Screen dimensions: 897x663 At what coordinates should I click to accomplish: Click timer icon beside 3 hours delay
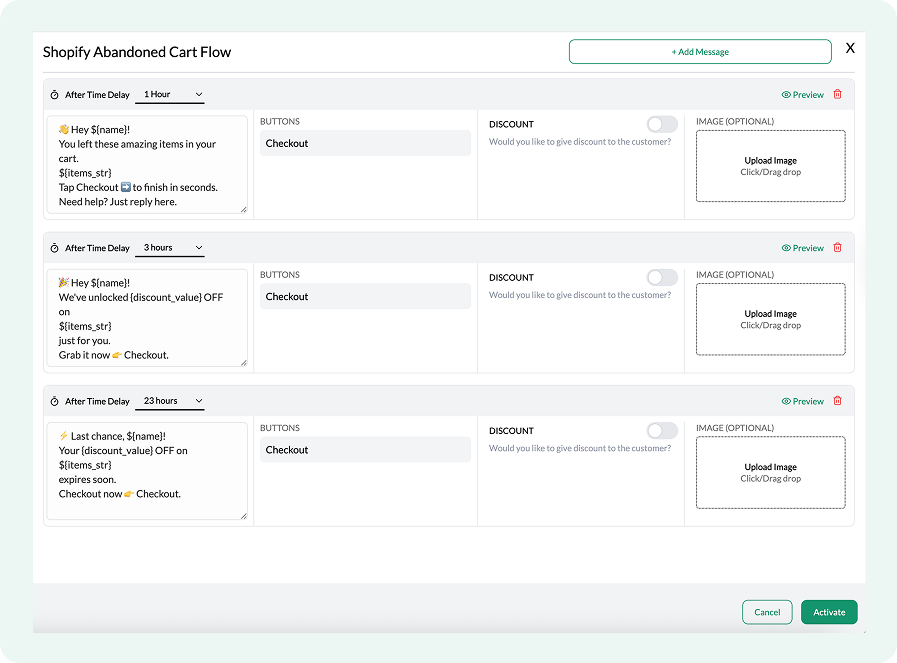54,248
